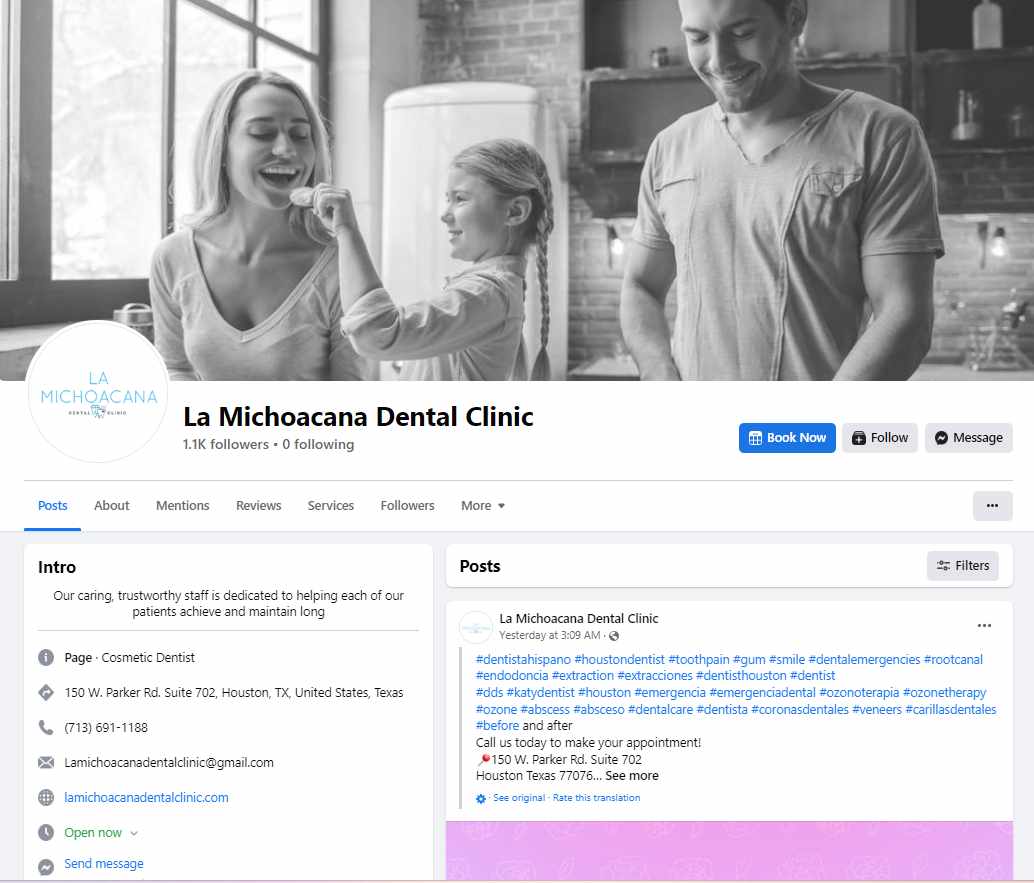Click the post author avatar thumbnail

[475, 627]
